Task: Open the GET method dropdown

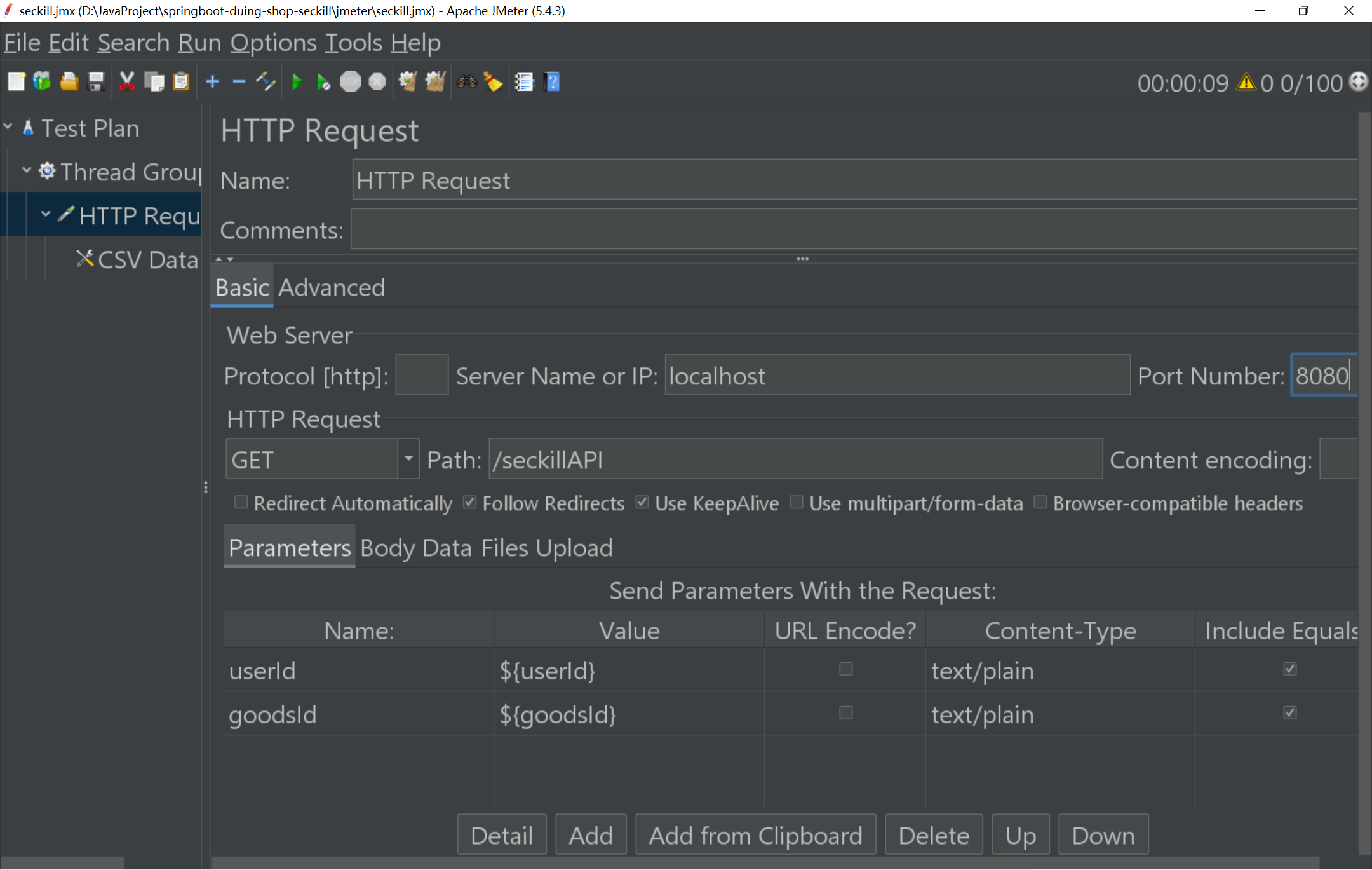Action: point(408,459)
